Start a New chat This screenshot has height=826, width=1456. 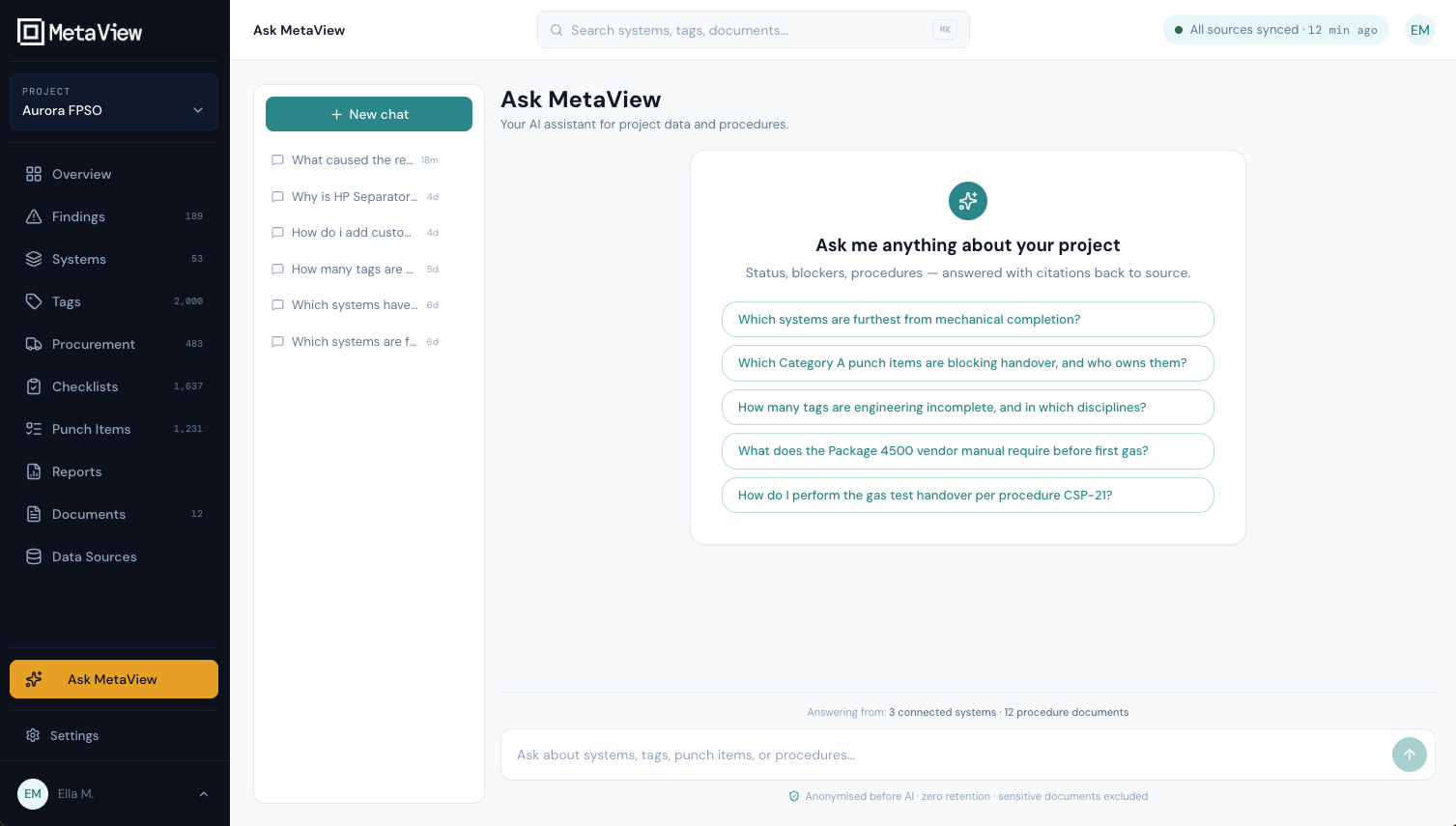(369, 114)
